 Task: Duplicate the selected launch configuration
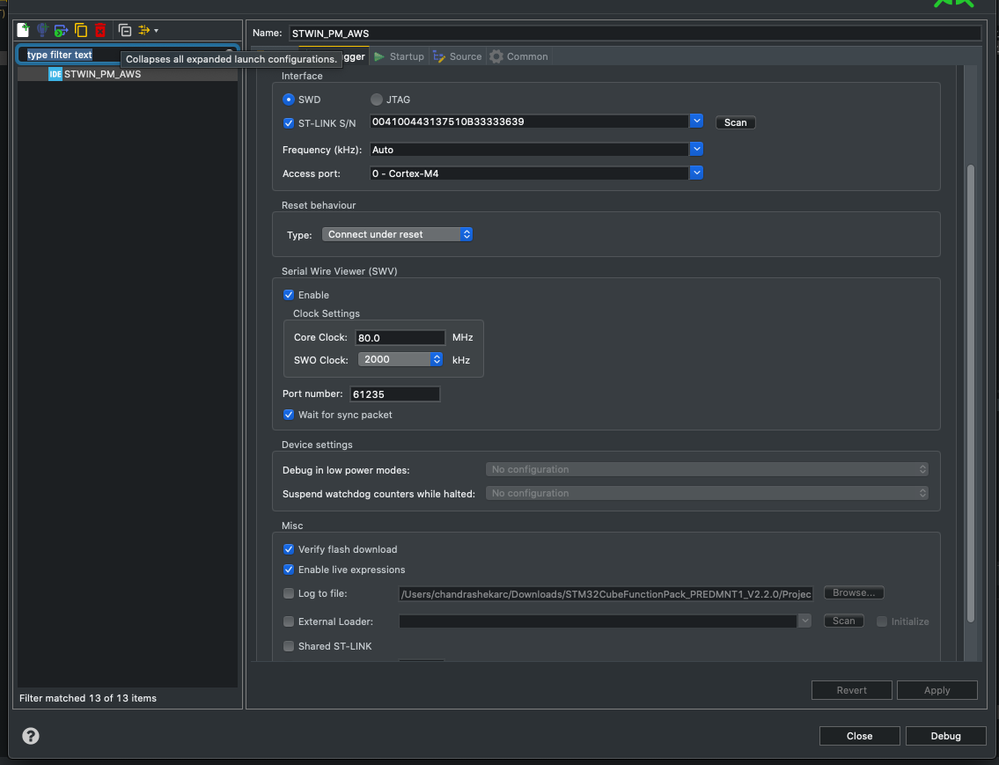pos(81,30)
